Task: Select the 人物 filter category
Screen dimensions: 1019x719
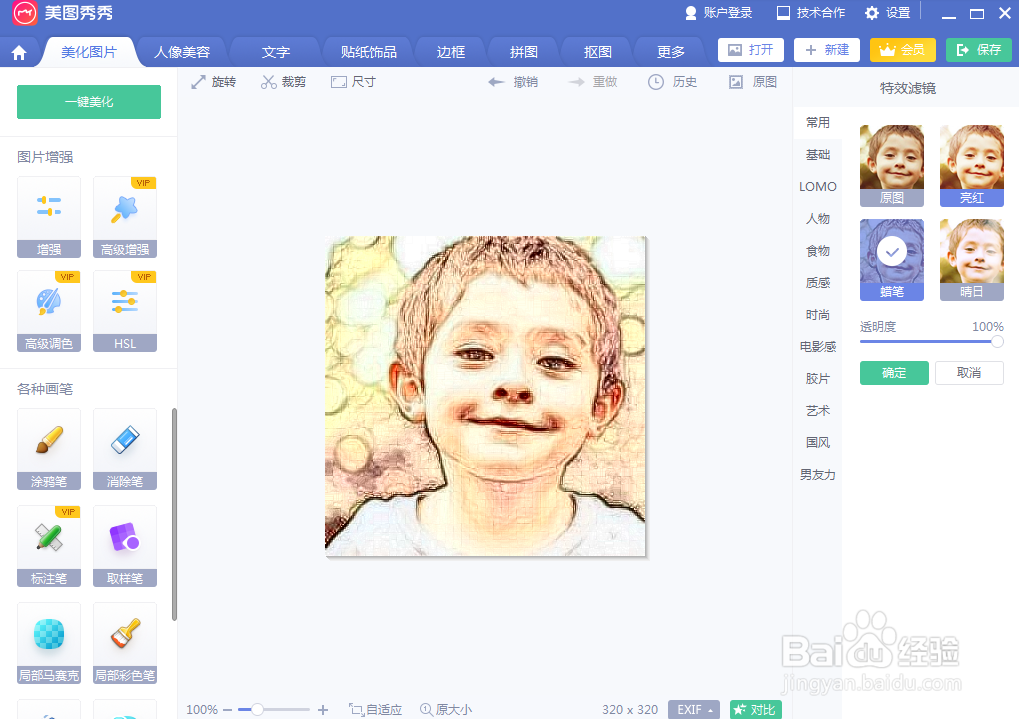Action: 818,218
